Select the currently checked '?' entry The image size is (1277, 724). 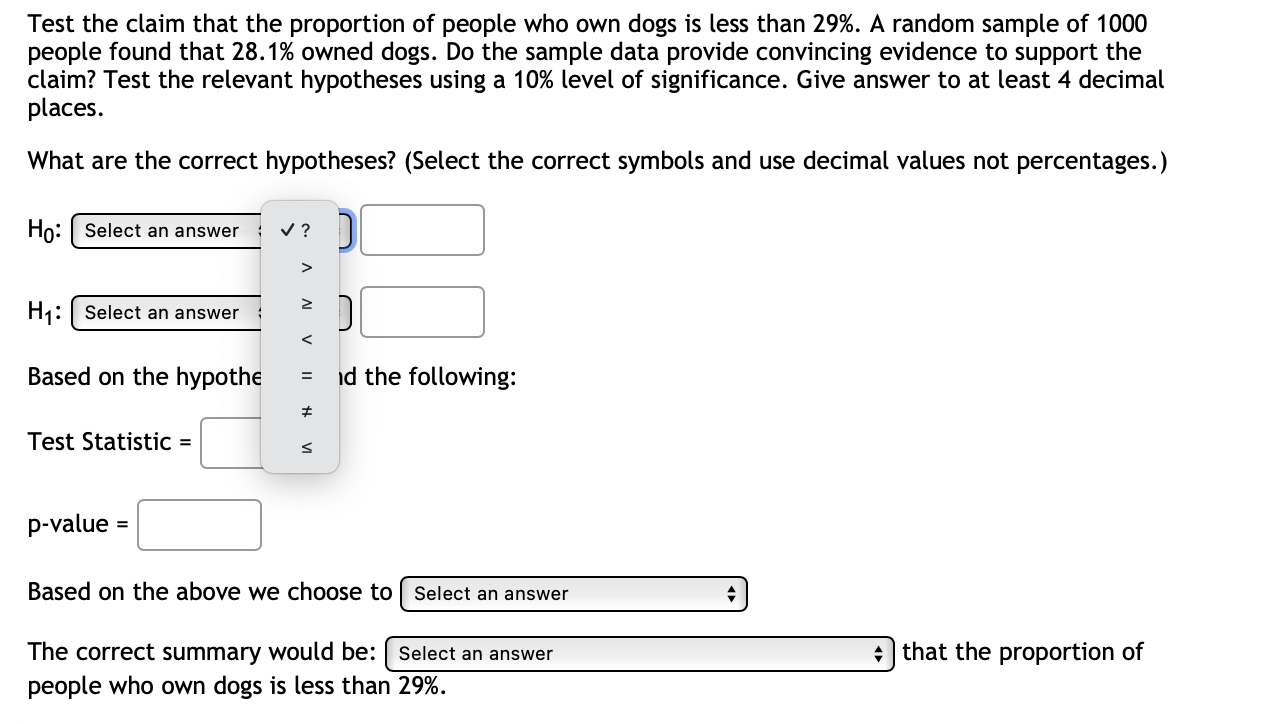pos(298,230)
